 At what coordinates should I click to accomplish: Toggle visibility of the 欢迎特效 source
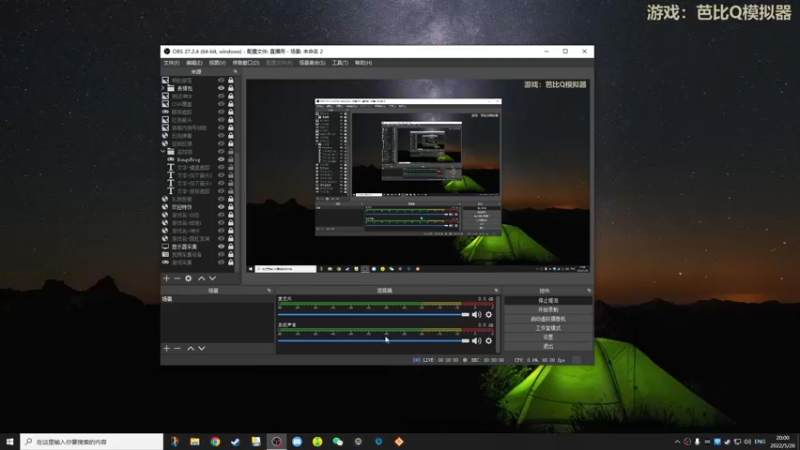tap(221, 207)
